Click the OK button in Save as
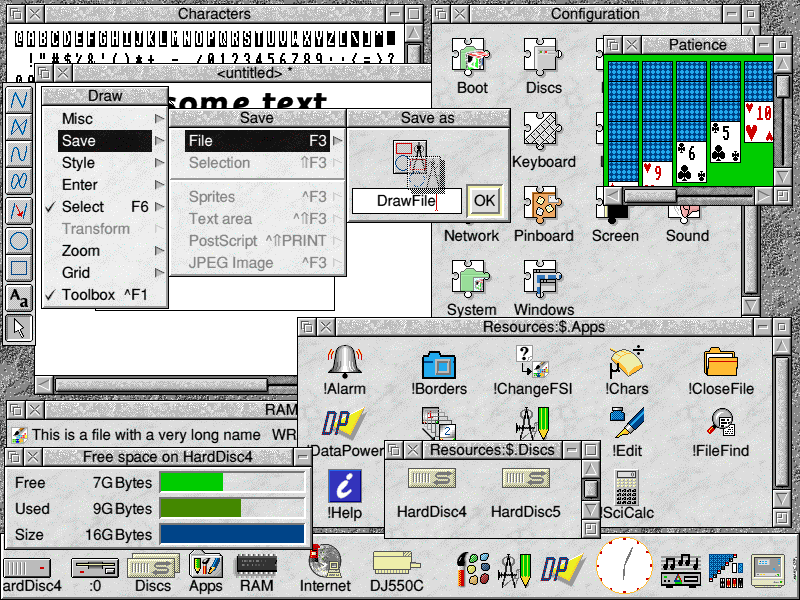 (484, 201)
